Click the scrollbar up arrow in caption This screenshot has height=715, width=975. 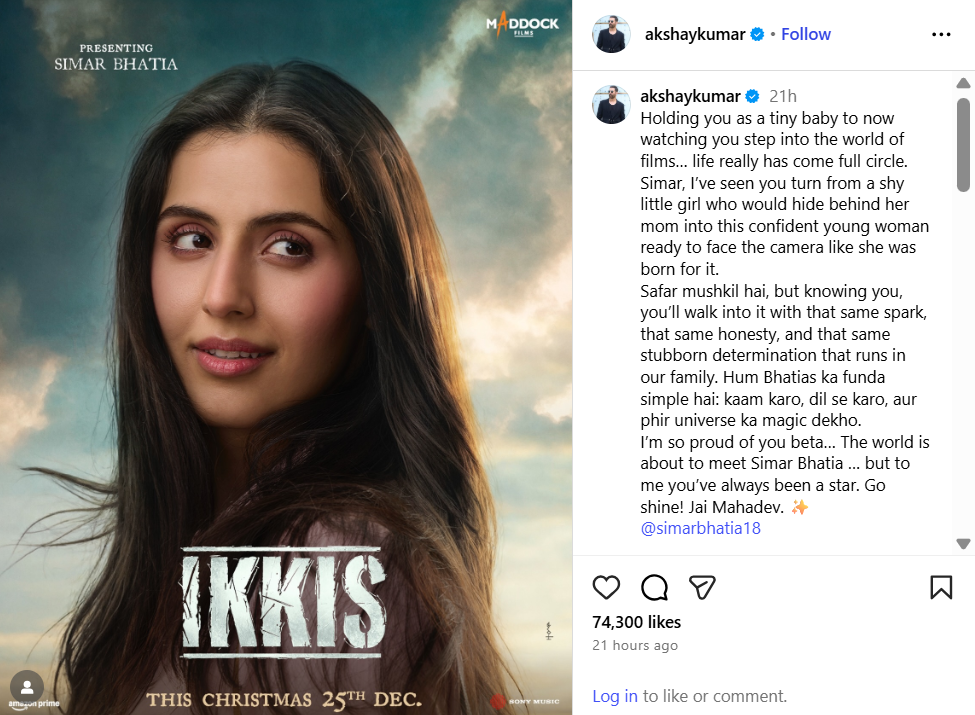click(963, 83)
